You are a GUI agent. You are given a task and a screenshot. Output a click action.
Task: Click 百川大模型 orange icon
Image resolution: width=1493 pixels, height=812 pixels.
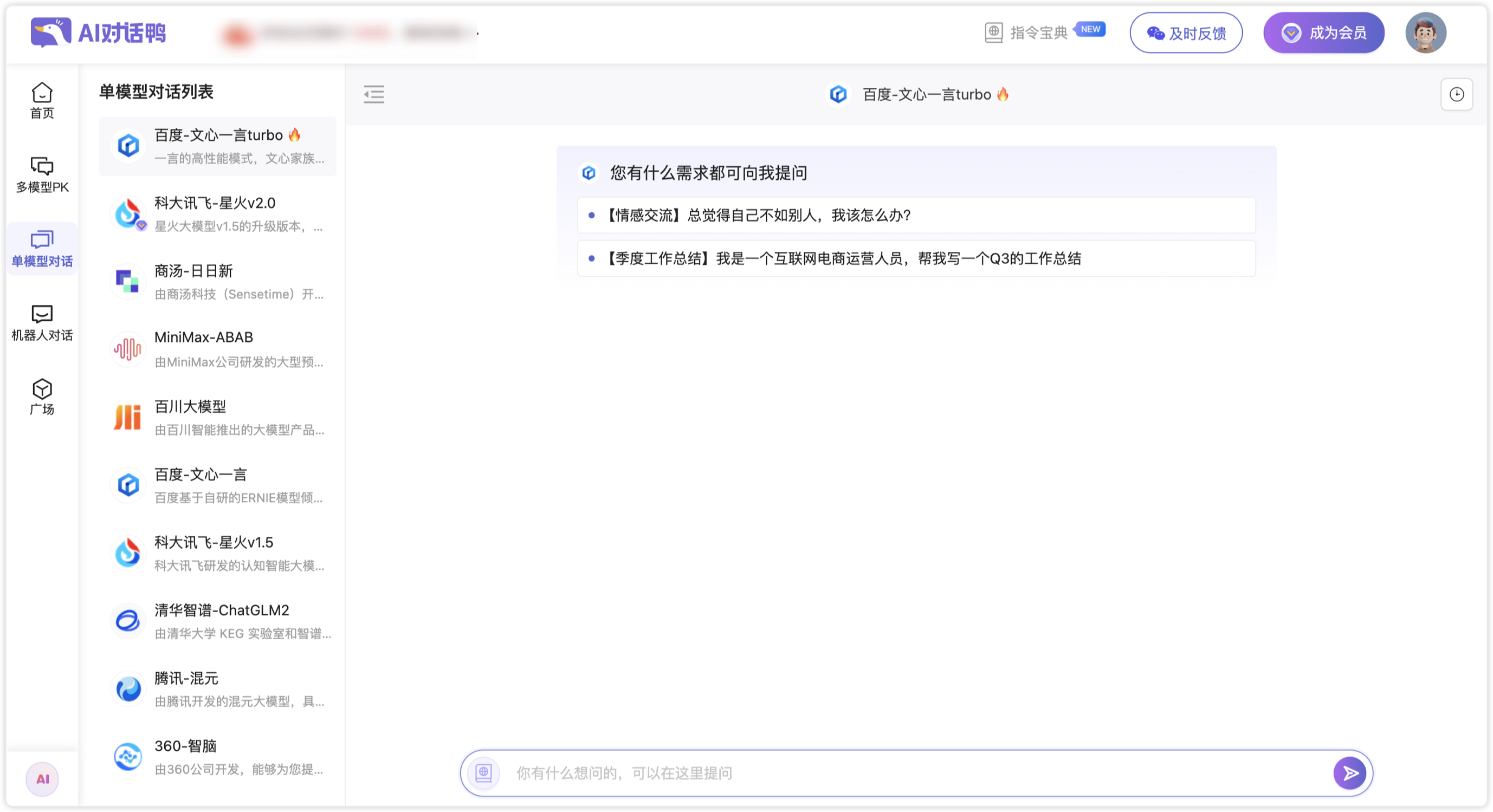click(128, 417)
